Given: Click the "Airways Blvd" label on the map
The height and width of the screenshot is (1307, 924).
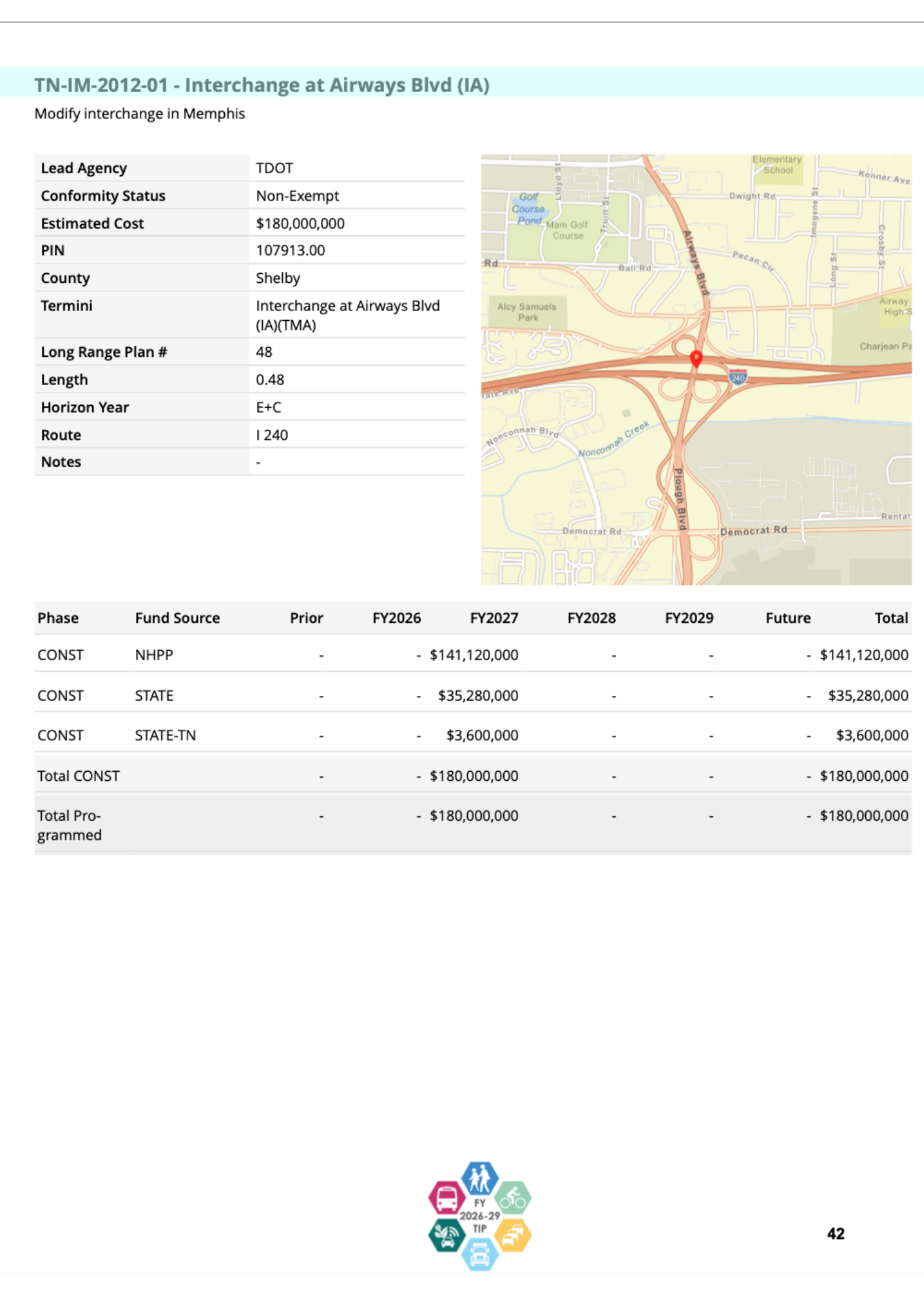Looking at the screenshot, I should tap(697, 263).
